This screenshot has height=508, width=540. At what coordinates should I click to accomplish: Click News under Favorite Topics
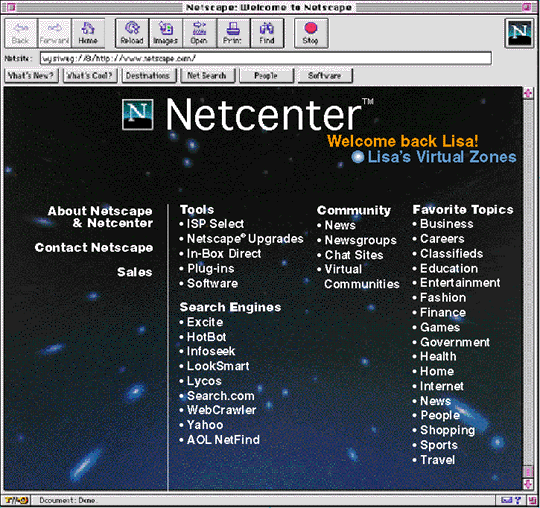[x=435, y=401]
